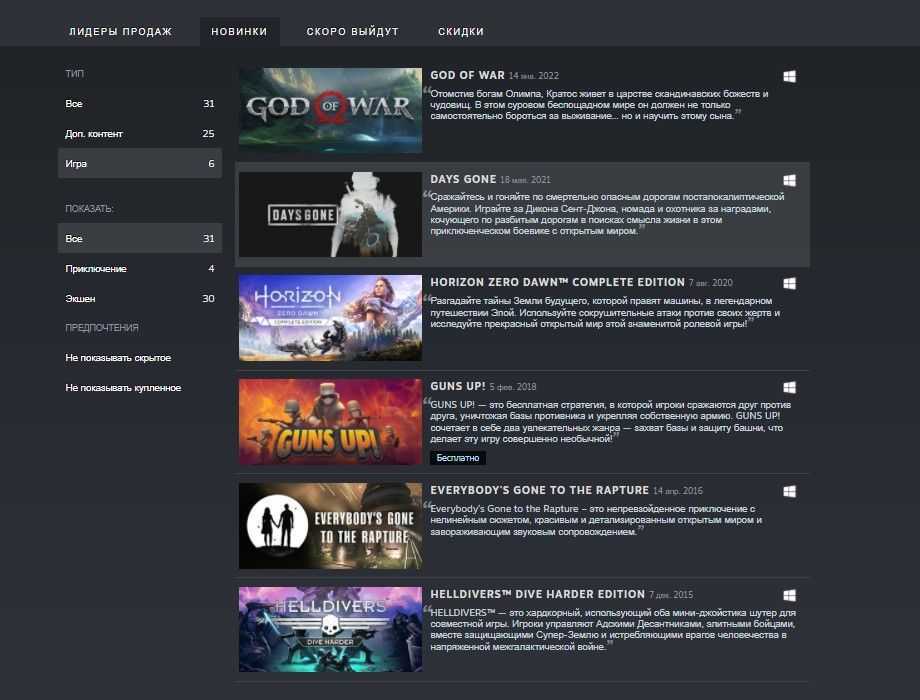Filter by Экшен genre
Viewport: 920px width, 700px height.
140,299
